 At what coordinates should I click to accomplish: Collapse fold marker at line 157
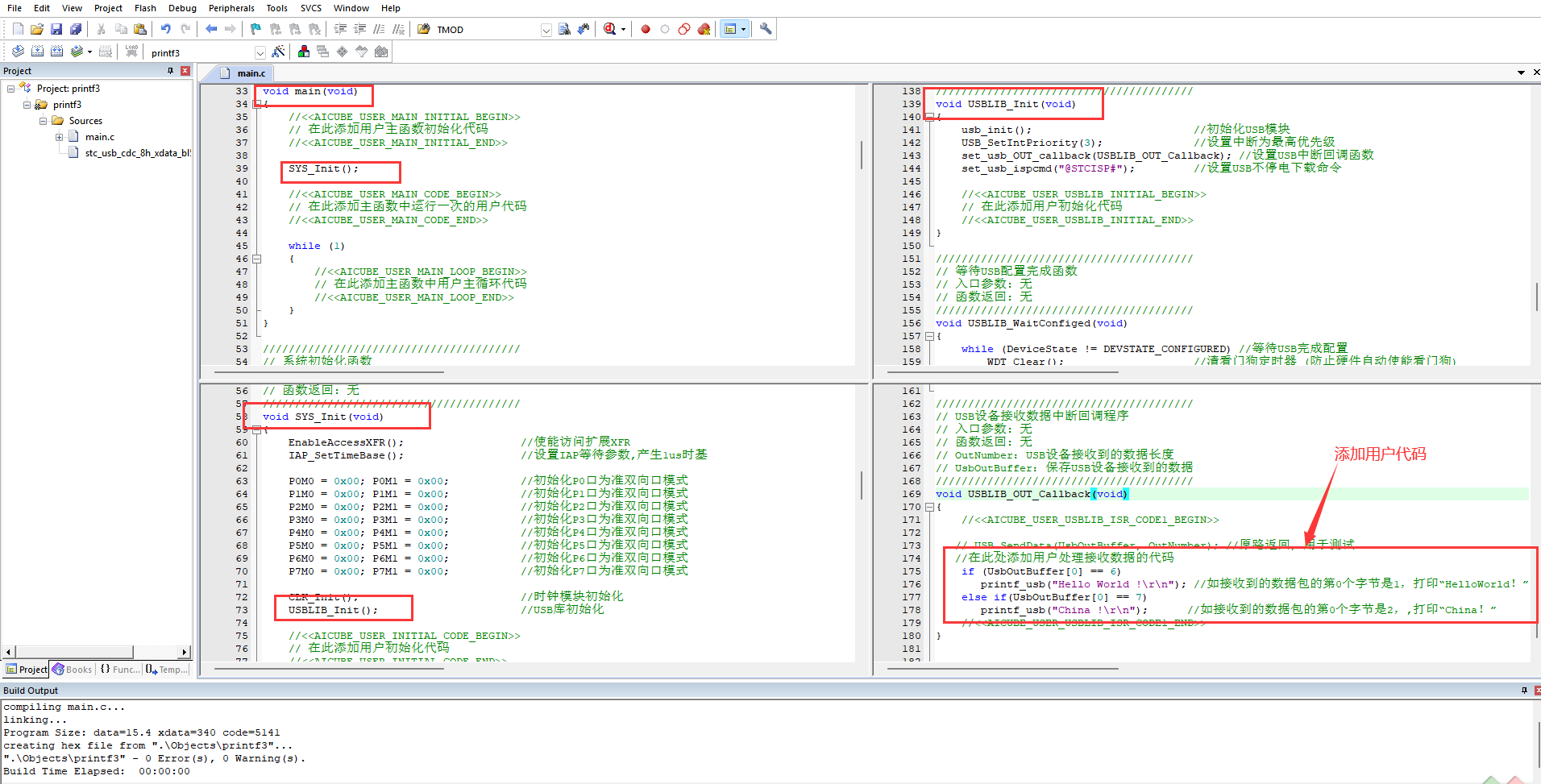(x=929, y=336)
